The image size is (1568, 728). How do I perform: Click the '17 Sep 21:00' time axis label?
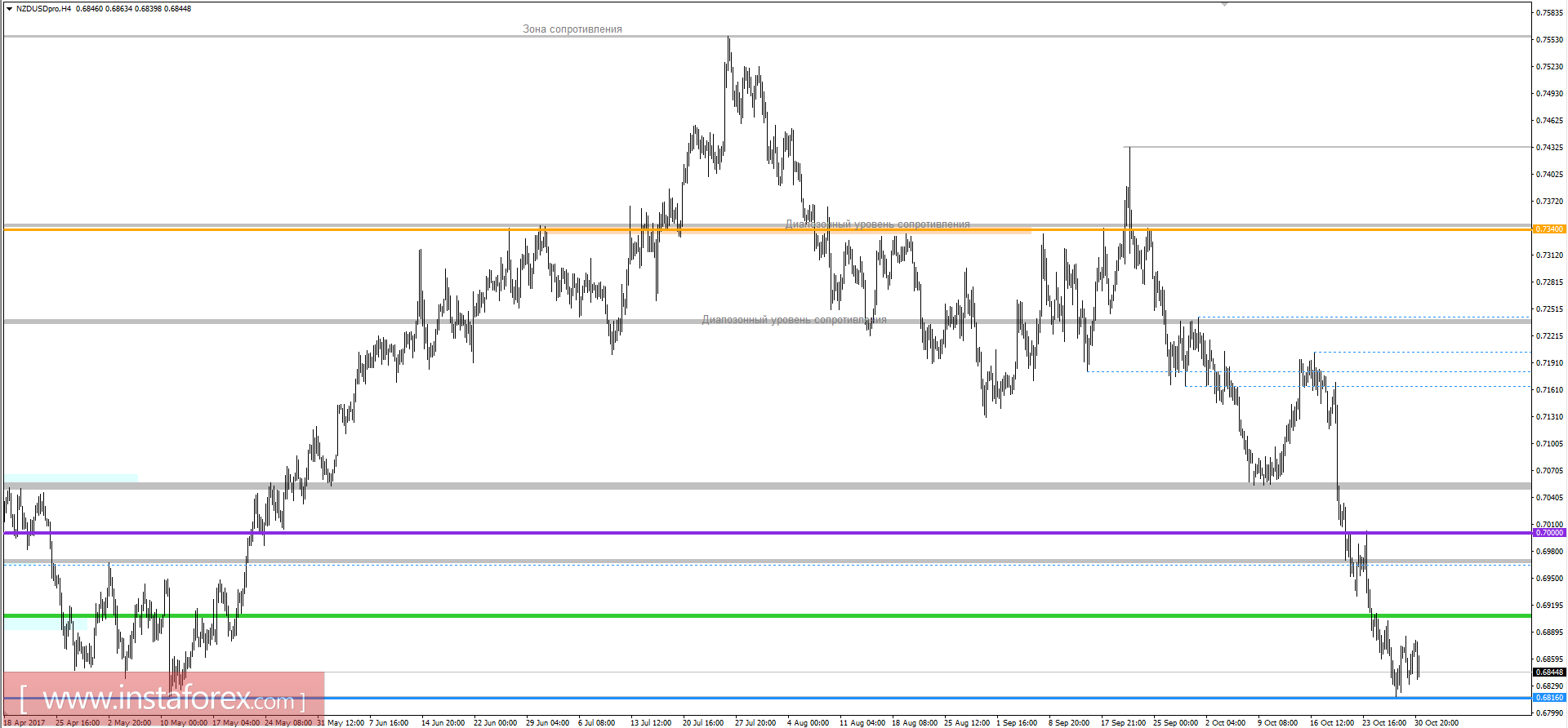coord(1123,722)
